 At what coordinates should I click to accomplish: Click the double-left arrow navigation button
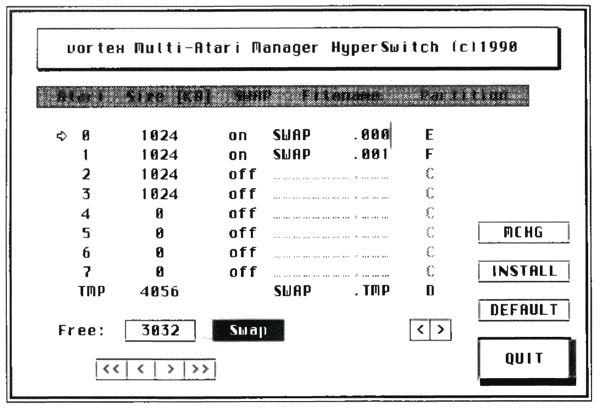click(x=111, y=369)
